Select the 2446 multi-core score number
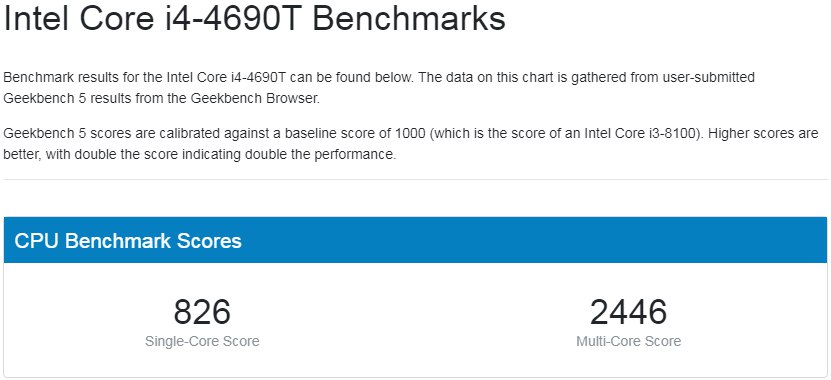This screenshot has height=380, width=831. (629, 312)
